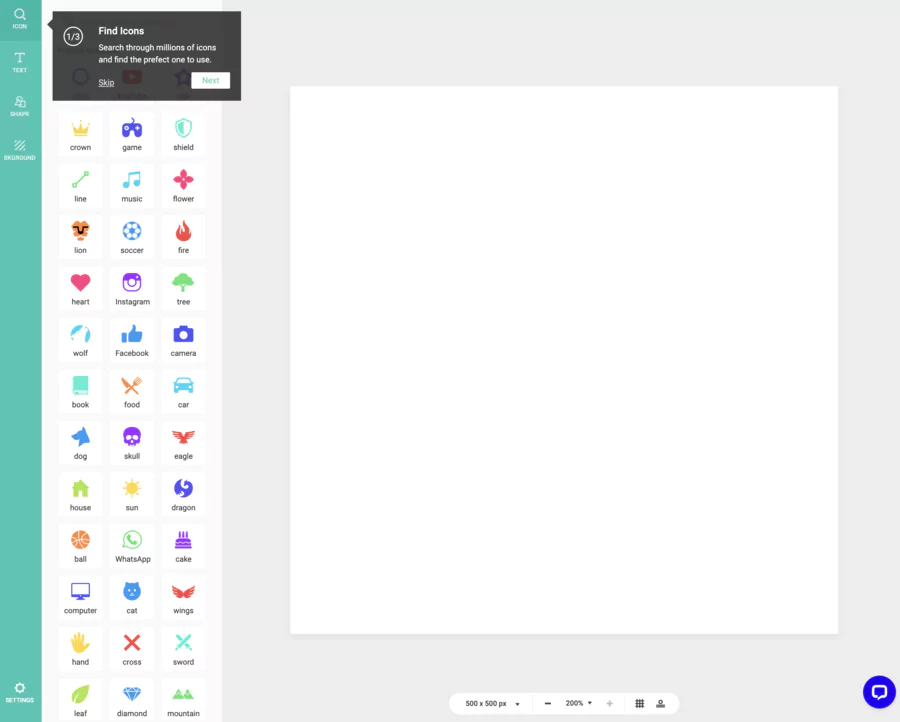Open the Text panel in the sidebar
This screenshot has height=722, width=900.
(19, 62)
